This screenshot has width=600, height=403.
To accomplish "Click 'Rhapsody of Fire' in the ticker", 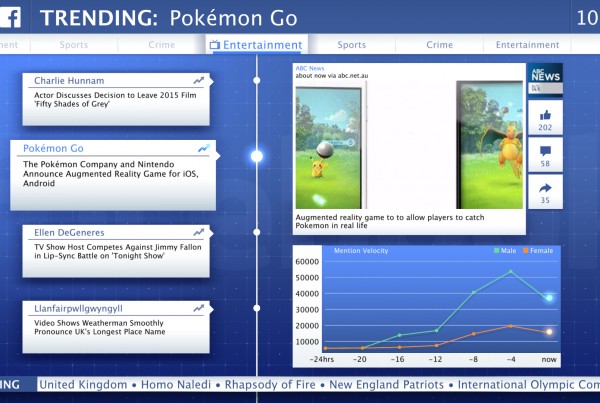I will pyautogui.click(x=270, y=385).
